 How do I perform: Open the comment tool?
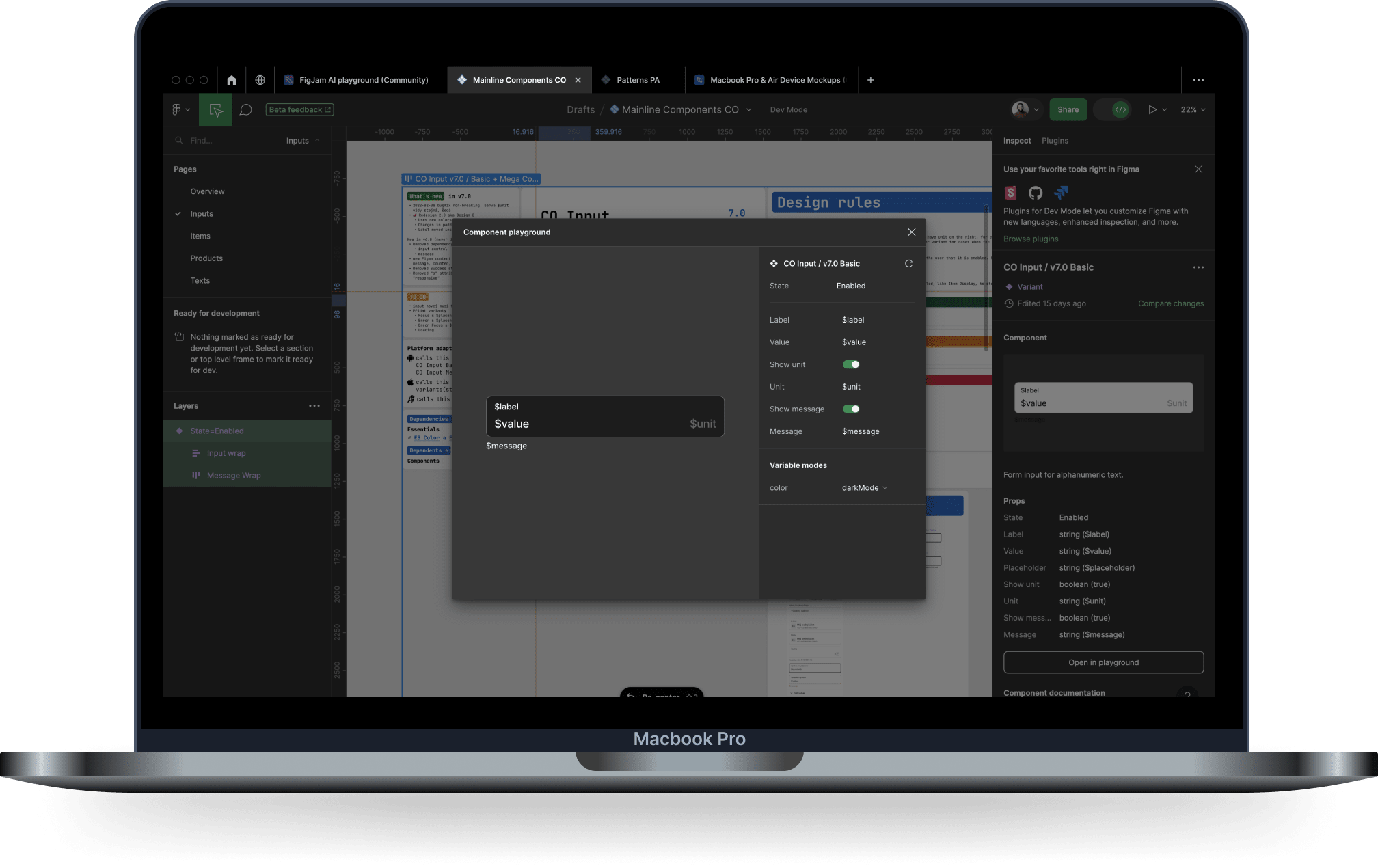tap(245, 109)
